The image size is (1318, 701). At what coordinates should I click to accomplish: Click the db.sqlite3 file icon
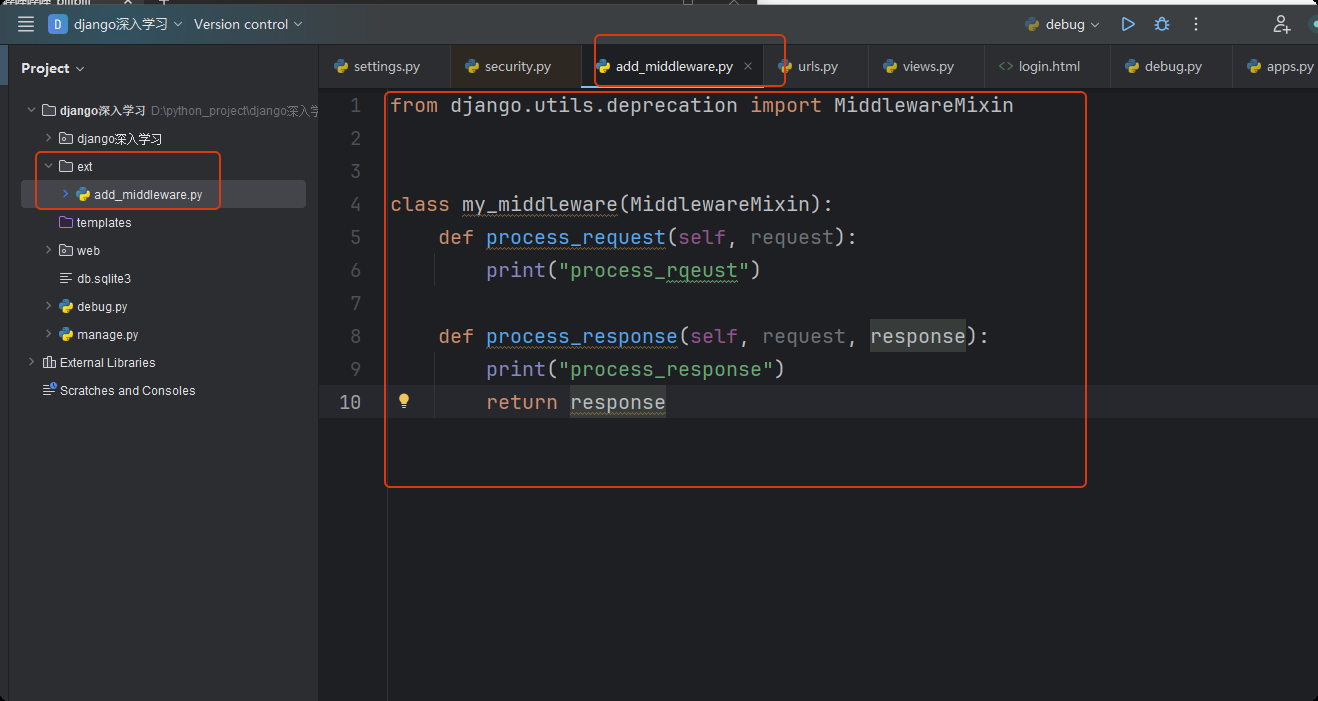[66, 278]
